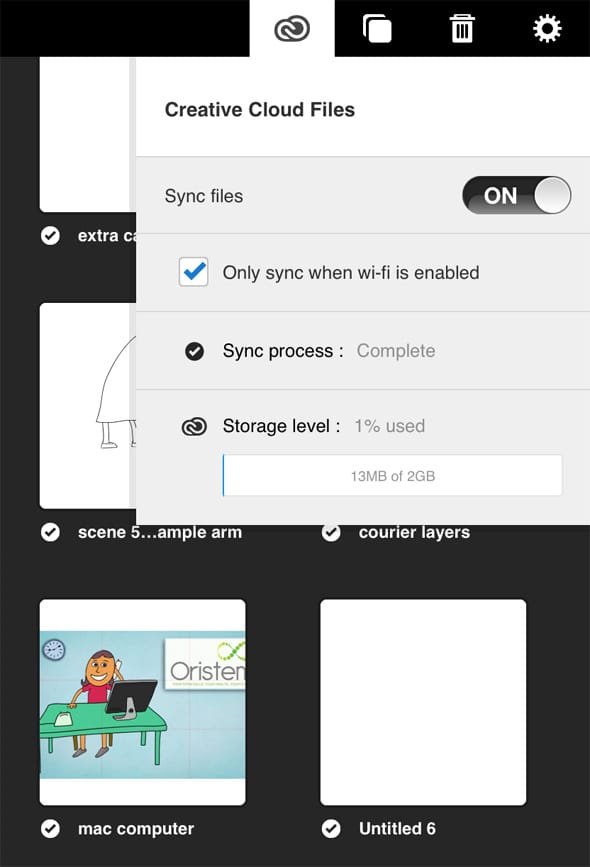The height and width of the screenshot is (867, 590).
Task: Toggle checkmark for courier layers project
Action: [331, 532]
